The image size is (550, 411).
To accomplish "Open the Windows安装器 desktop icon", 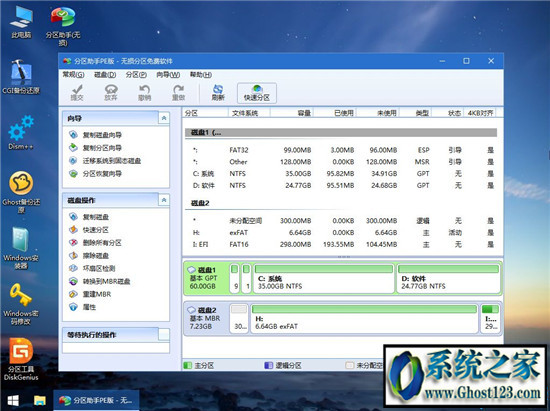I will tap(21, 248).
